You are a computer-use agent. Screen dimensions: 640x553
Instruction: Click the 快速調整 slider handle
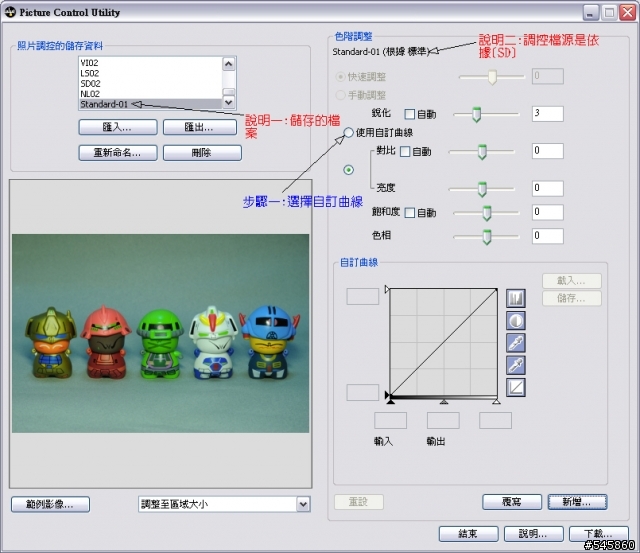[492, 77]
